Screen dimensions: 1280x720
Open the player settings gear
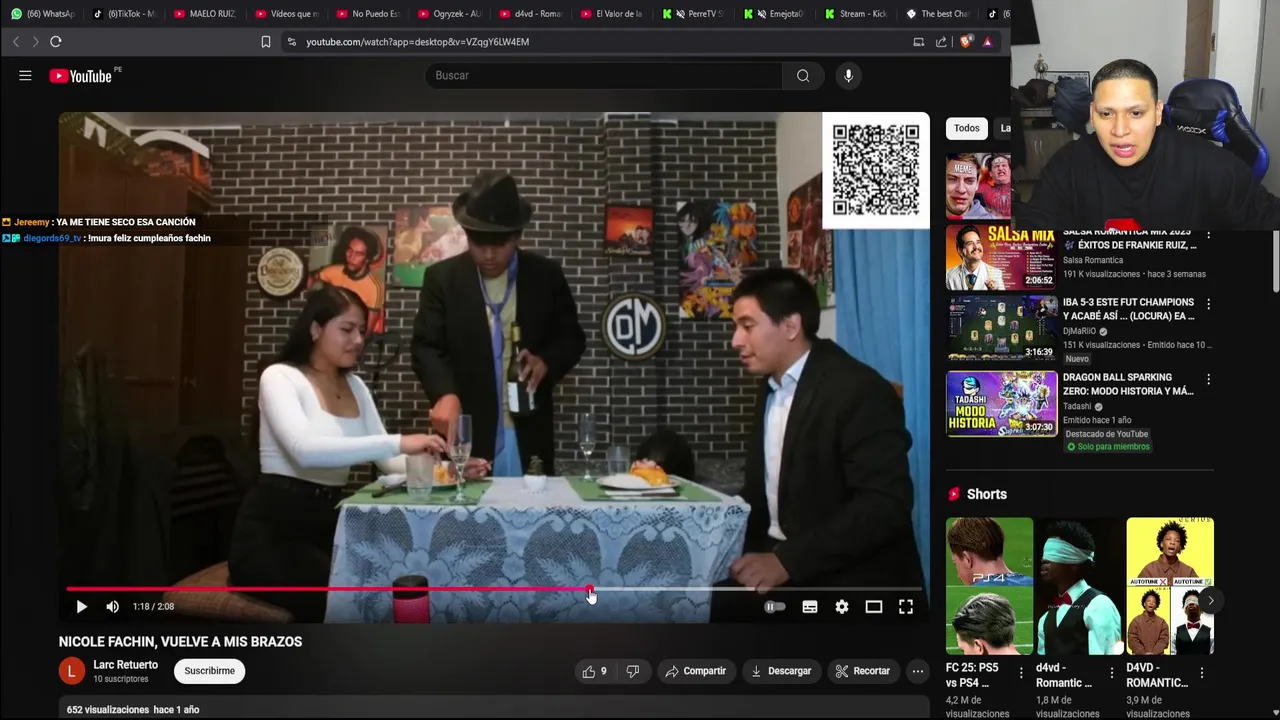(x=842, y=606)
